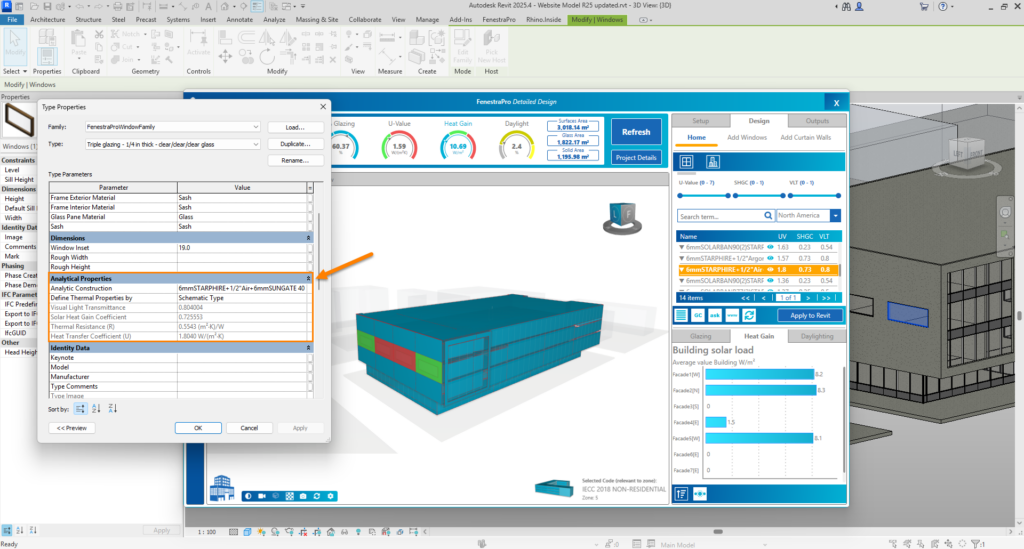
Task: Toggle eye icon for 6mmSTARPHIRE+1/2"Argon row
Action: tap(770, 259)
